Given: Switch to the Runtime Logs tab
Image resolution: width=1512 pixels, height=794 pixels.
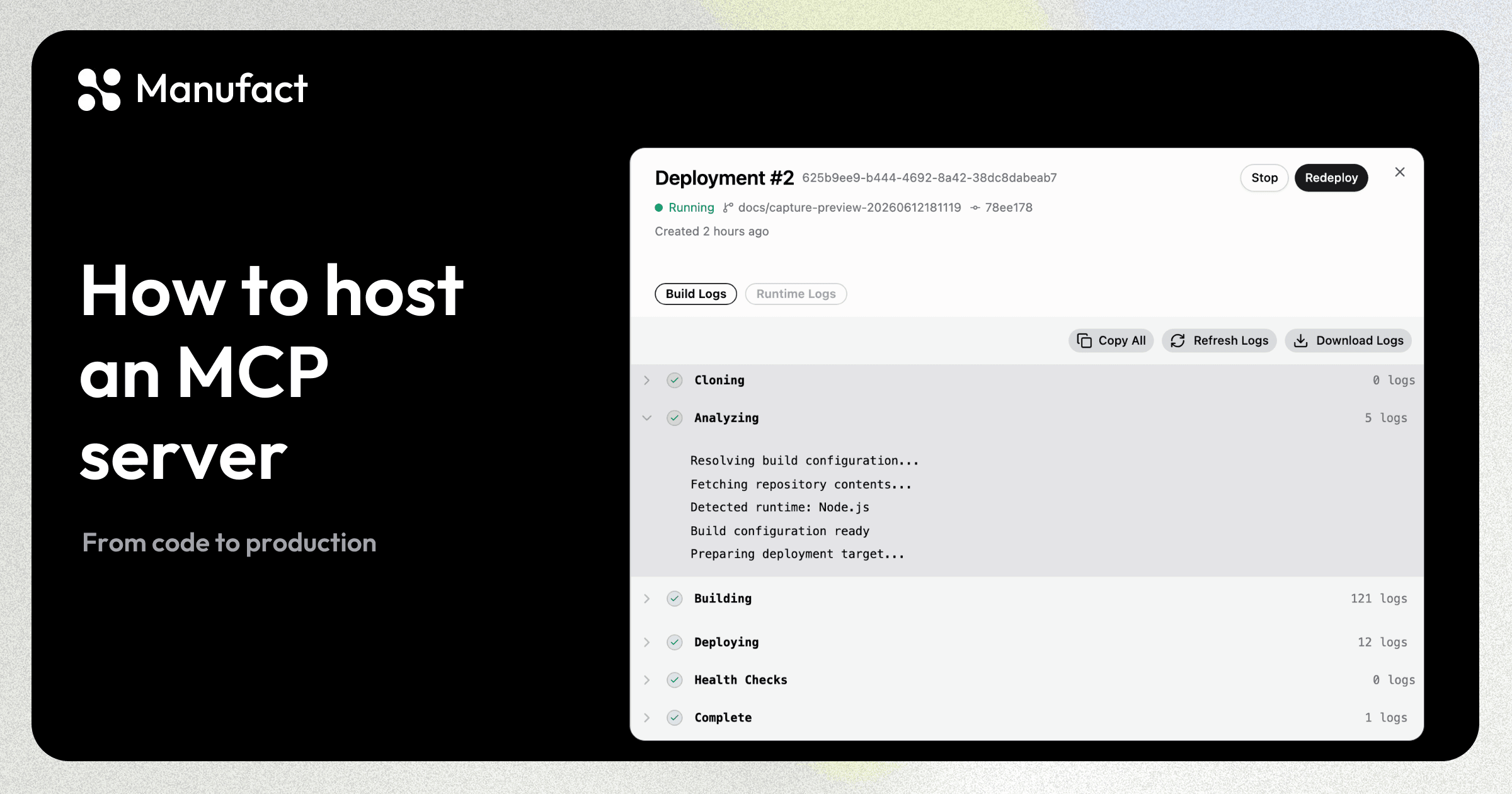Looking at the screenshot, I should click(796, 294).
